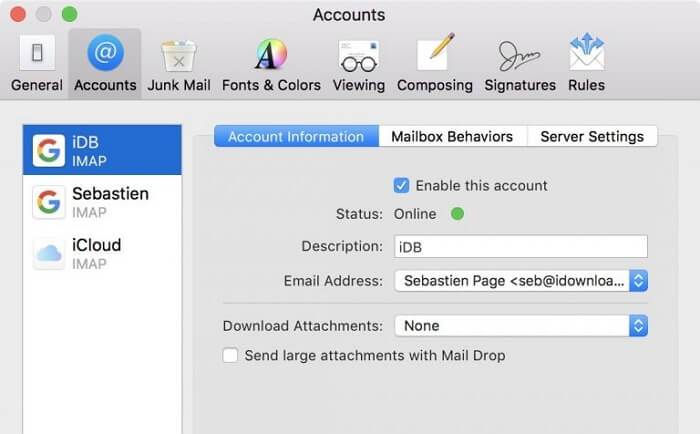
Task: Click the red close window button
Action: (18, 14)
